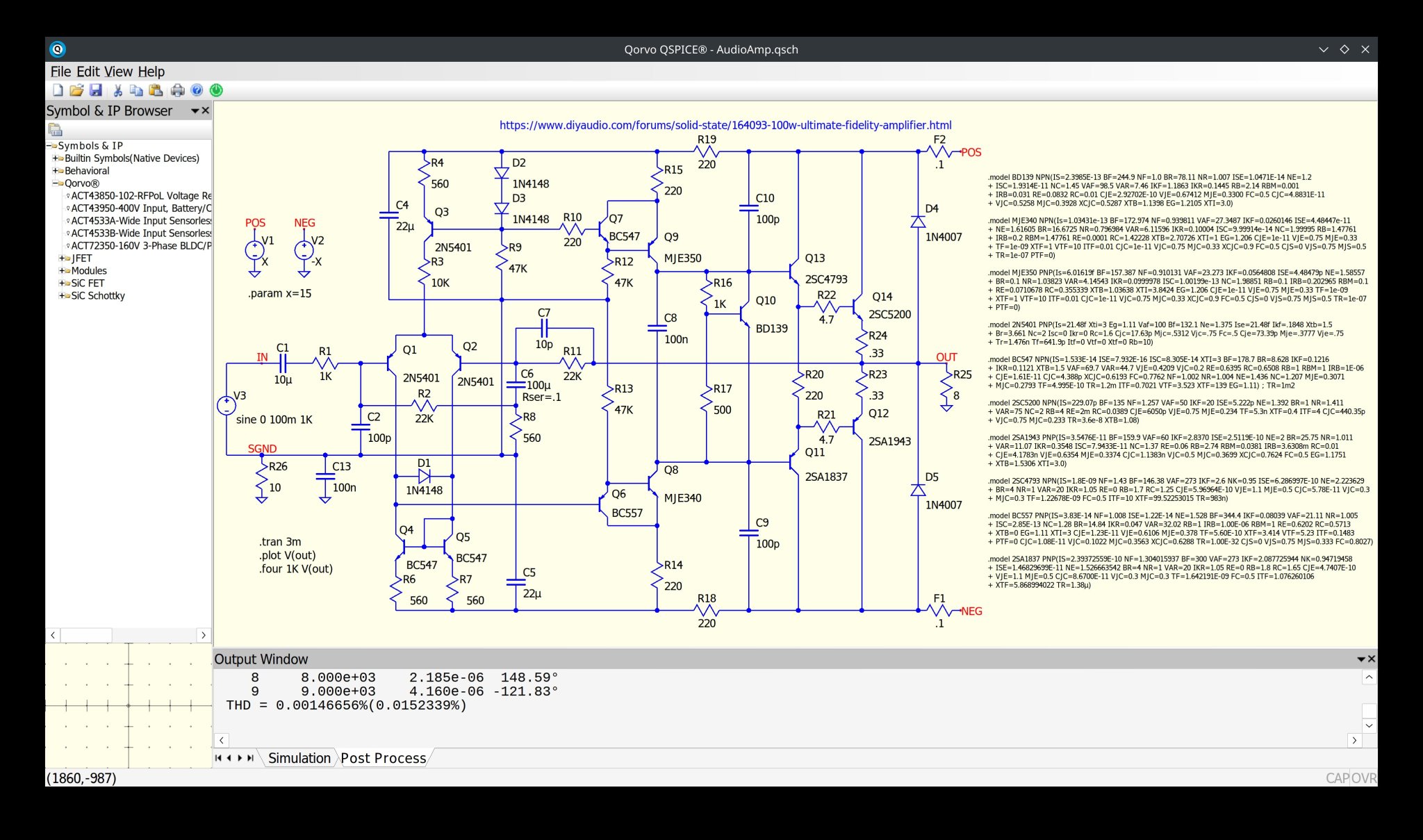Click the symbol browser horizontal scrollbar thumb
This screenshot has width=1423, height=840.
pos(86,635)
